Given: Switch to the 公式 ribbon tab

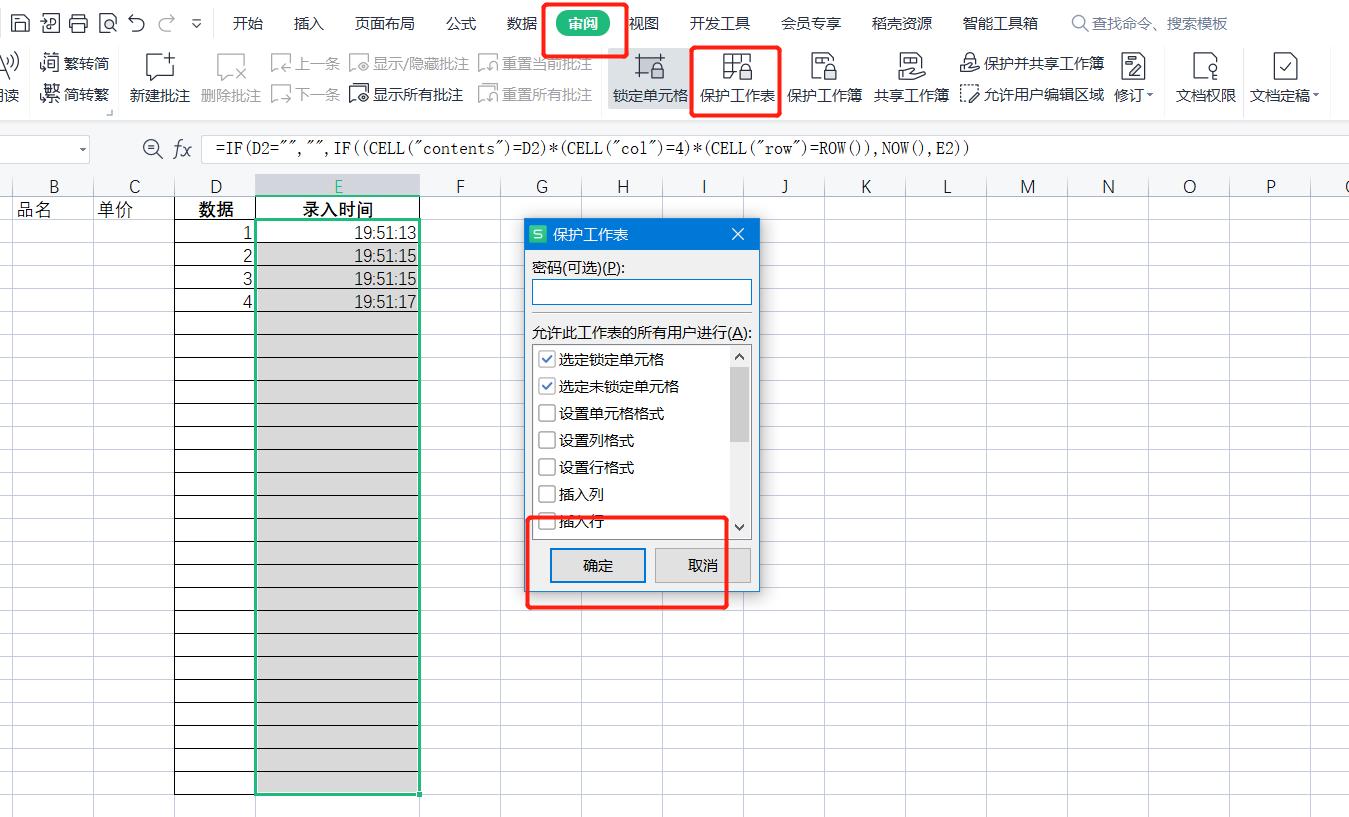Looking at the screenshot, I should (x=460, y=22).
